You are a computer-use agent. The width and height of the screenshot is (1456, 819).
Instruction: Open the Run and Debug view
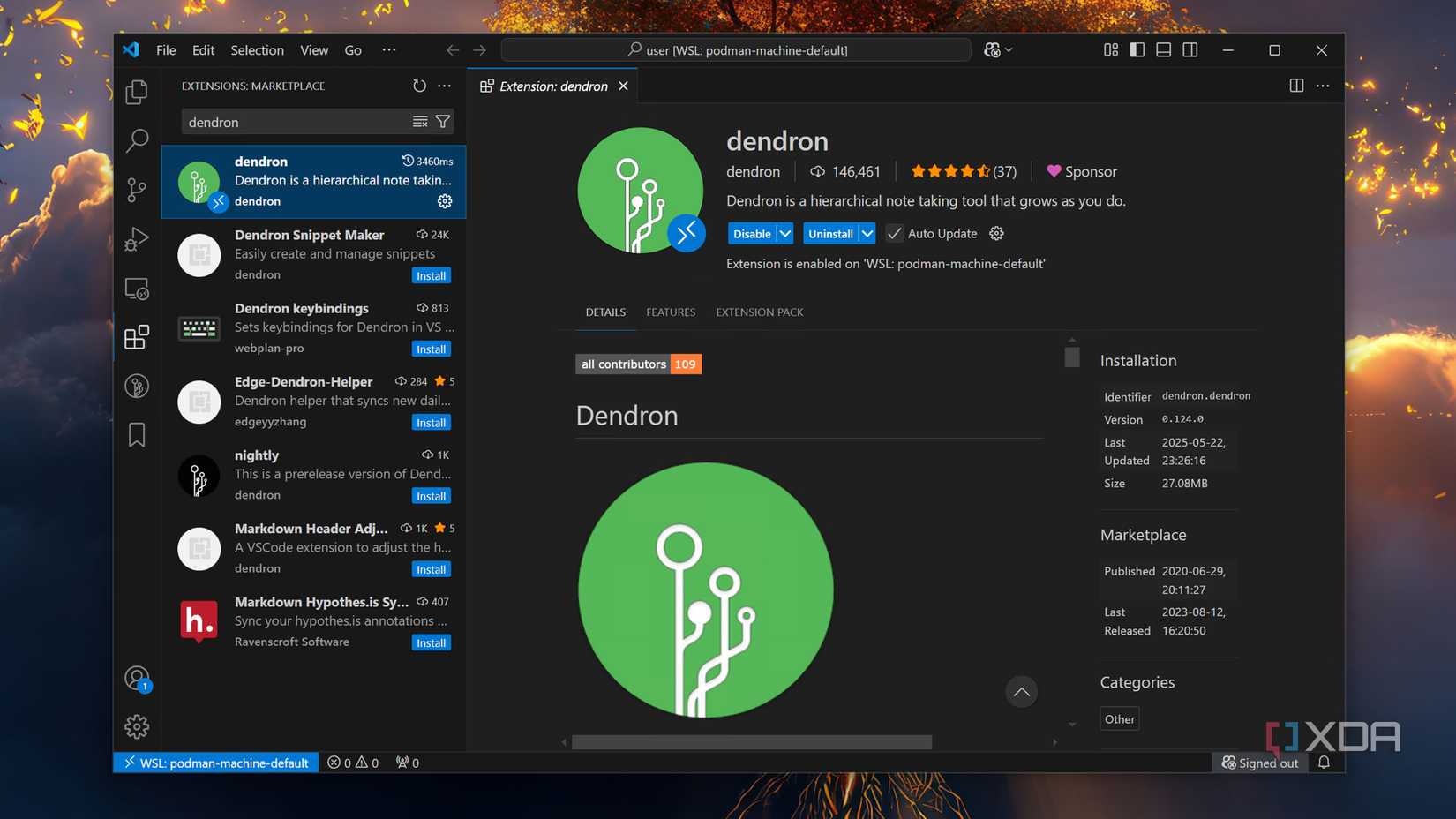click(x=137, y=237)
